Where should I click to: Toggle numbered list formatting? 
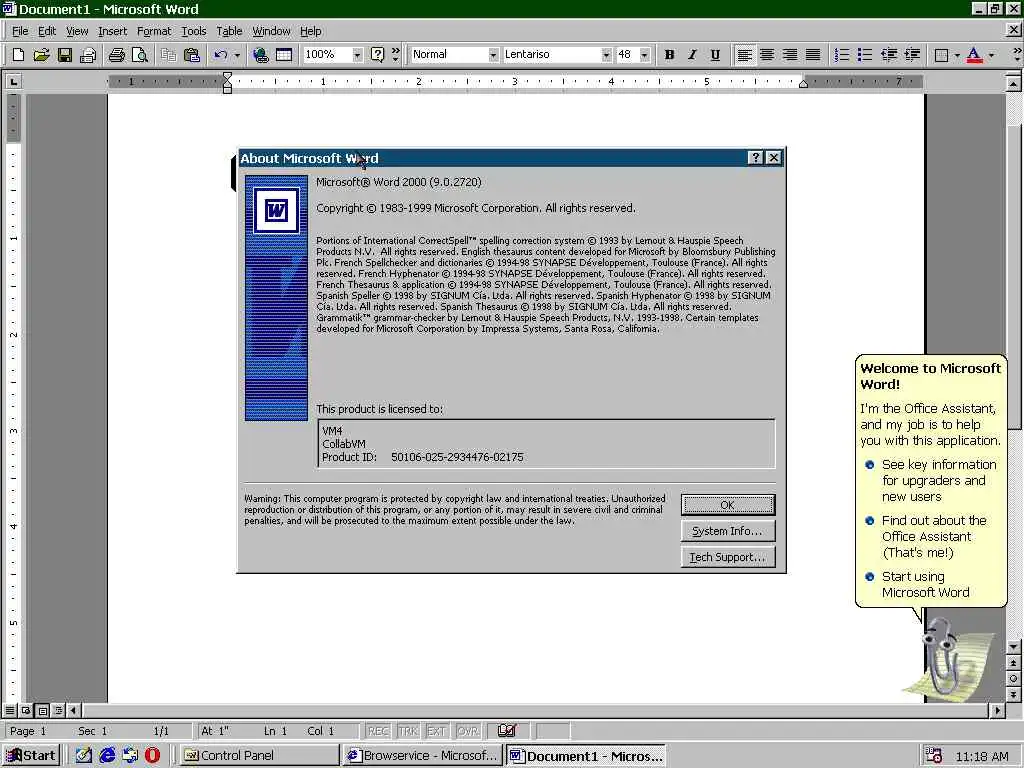pyautogui.click(x=842, y=55)
